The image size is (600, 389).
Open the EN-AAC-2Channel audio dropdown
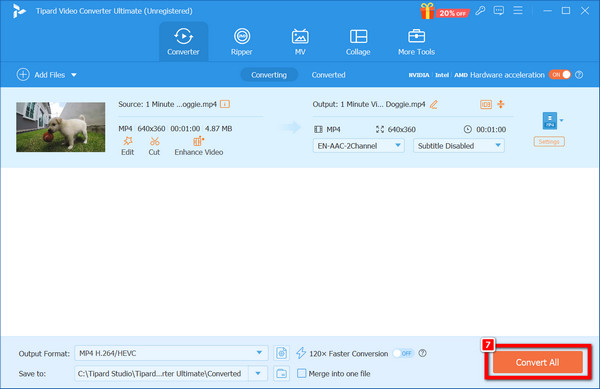pos(359,146)
